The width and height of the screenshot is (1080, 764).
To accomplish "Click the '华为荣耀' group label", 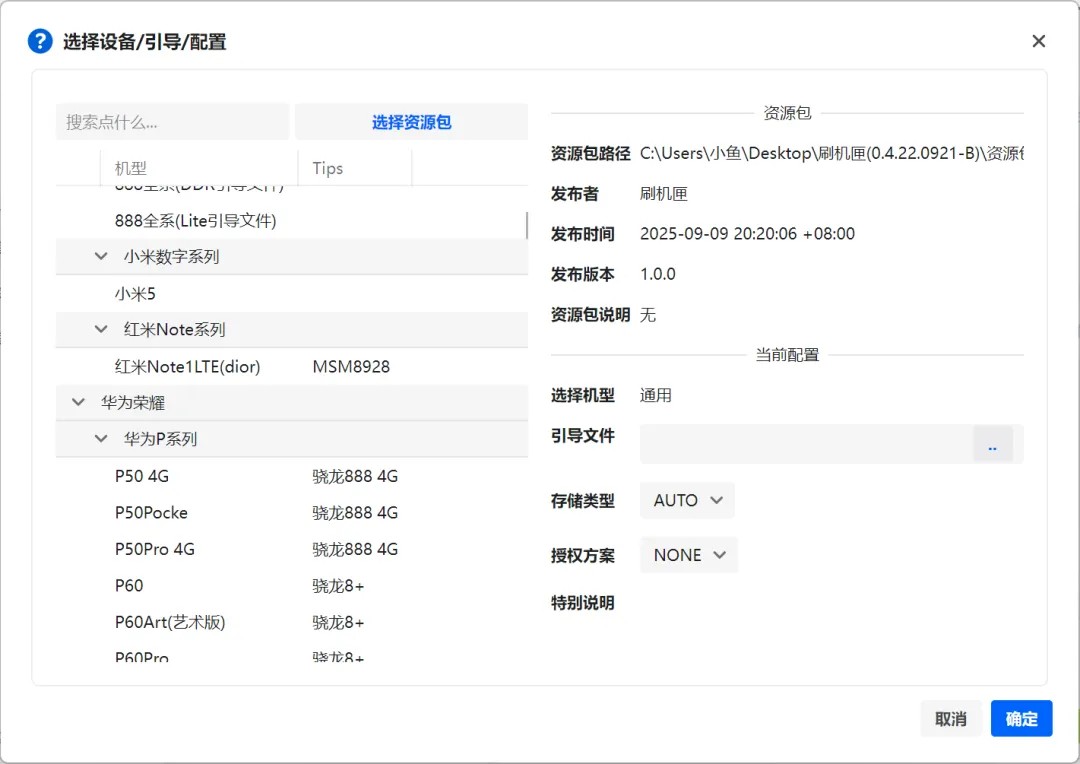I will point(133,402).
